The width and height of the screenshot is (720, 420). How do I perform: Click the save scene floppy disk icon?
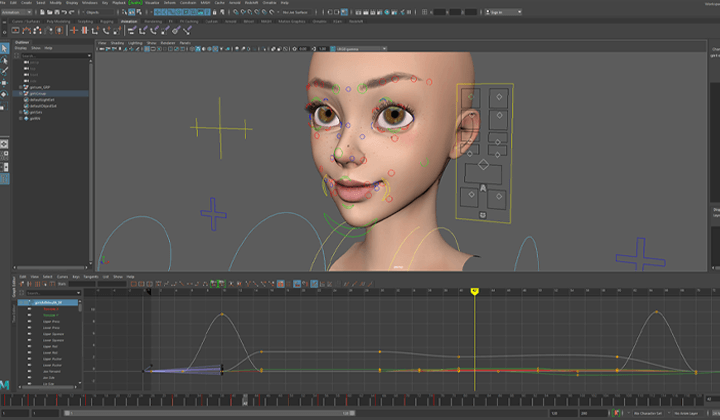(x=57, y=12)
